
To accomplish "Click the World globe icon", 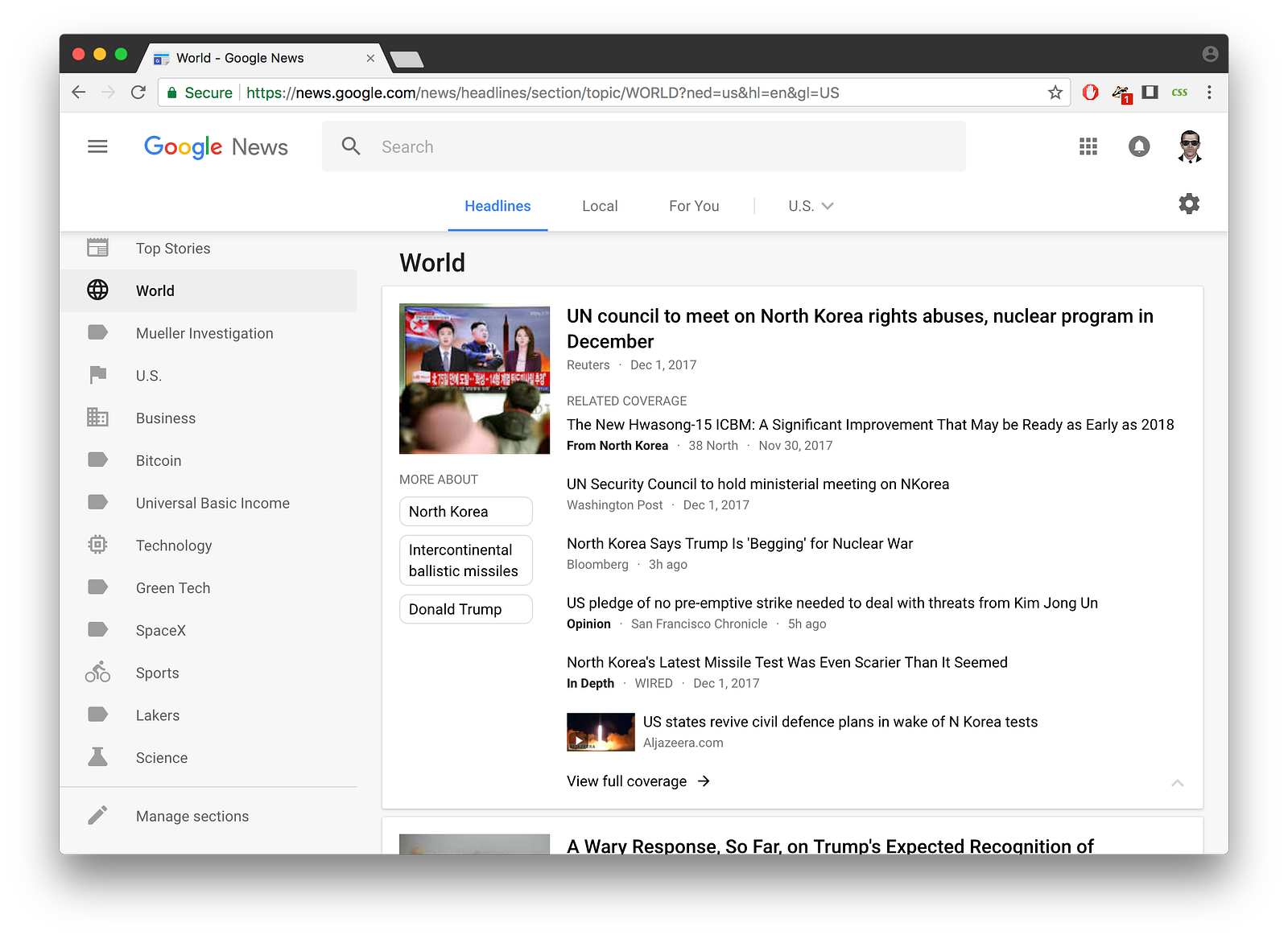I will point(97,290).
